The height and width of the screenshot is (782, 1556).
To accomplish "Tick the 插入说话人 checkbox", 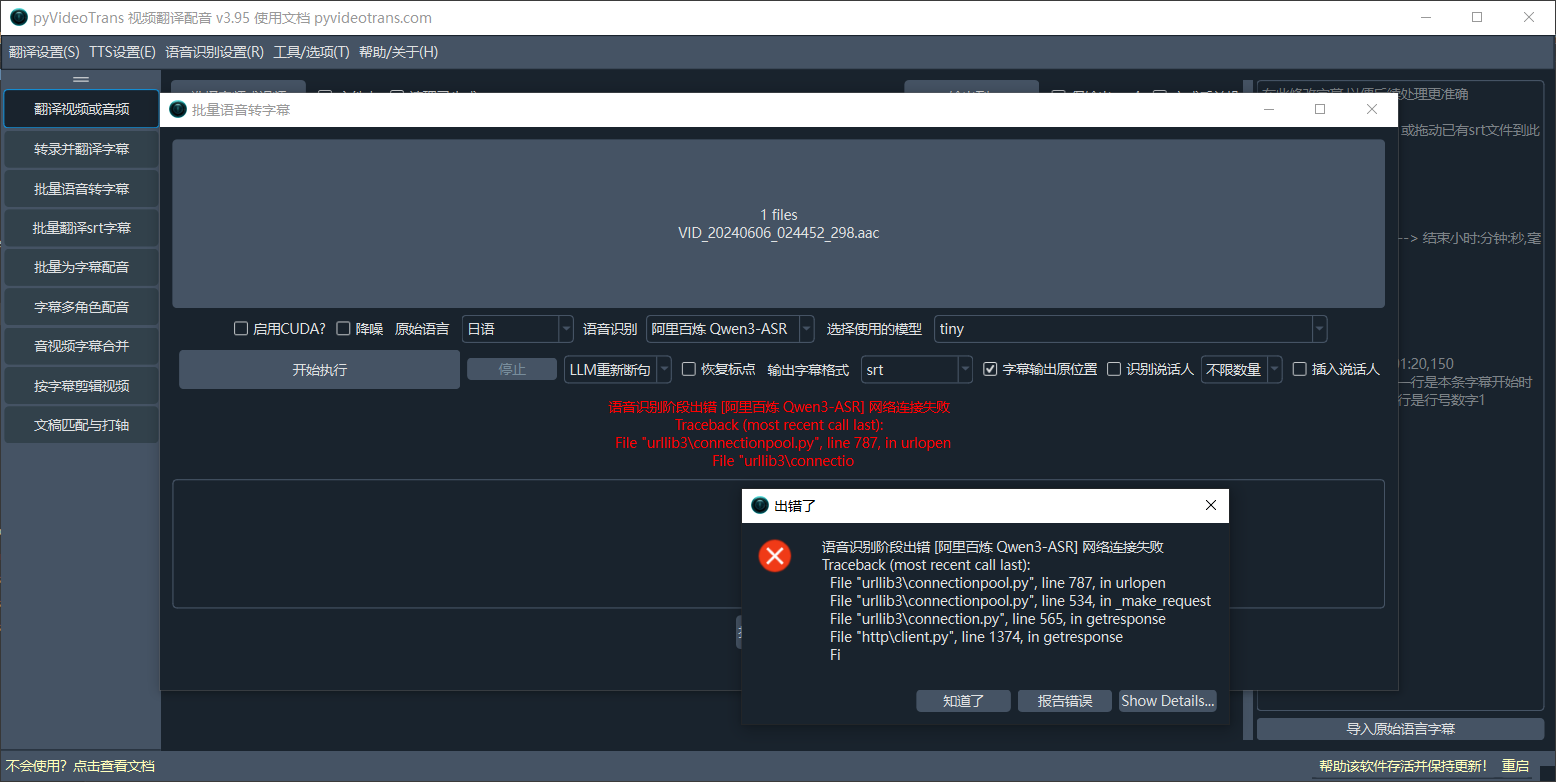I will click(x=1300, y=369).
